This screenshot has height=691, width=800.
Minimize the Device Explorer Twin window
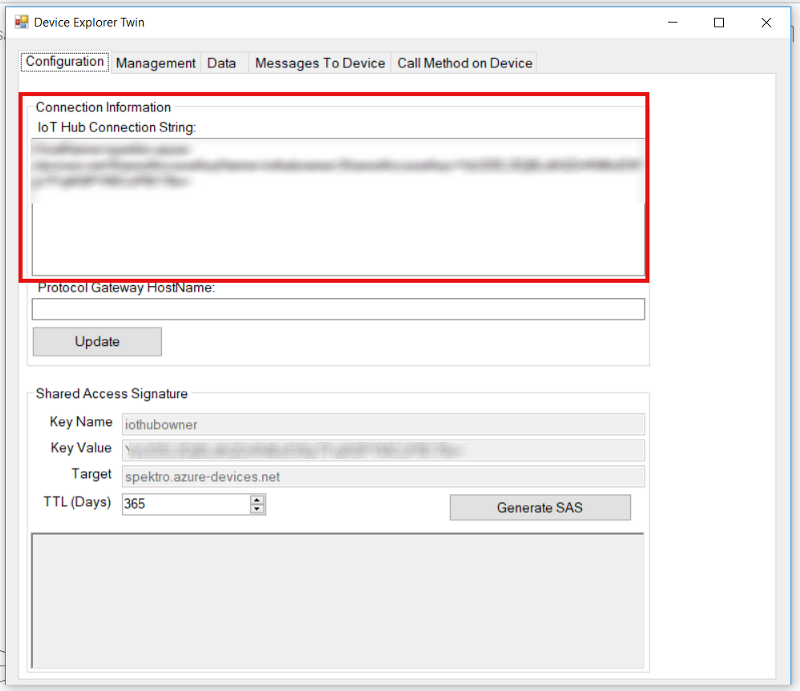(672, 22)
